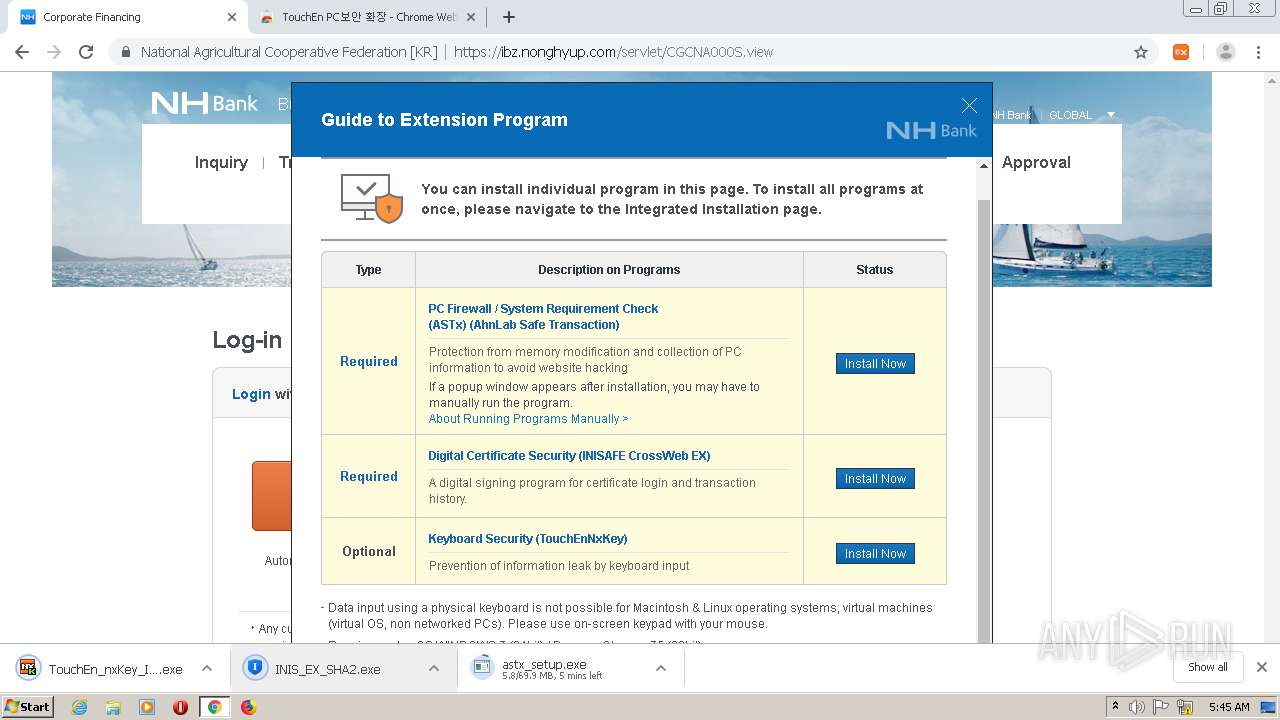View site security lock information
The width and height of the screenshot is (1280, 720).
(x=126, y=52)
